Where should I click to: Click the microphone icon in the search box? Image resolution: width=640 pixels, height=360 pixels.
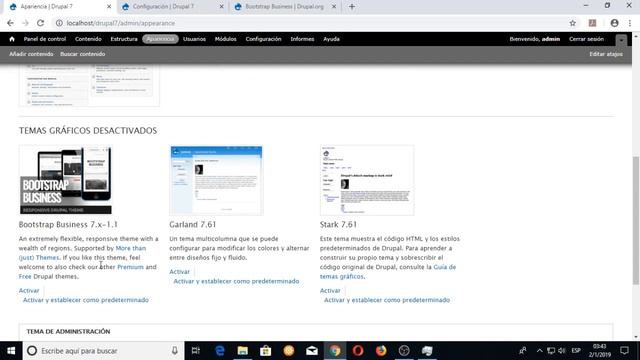tap(175, 351)
